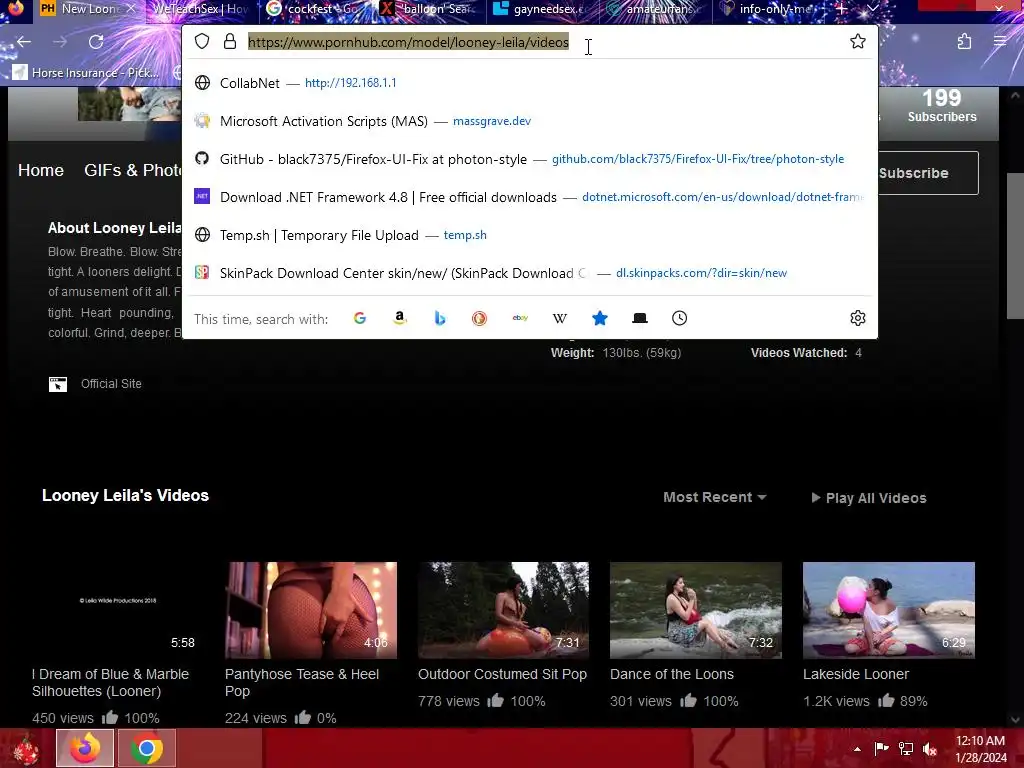Click the site security padlock icon
The width and height of the screenshot is (1024, 768).
[230, 42]
